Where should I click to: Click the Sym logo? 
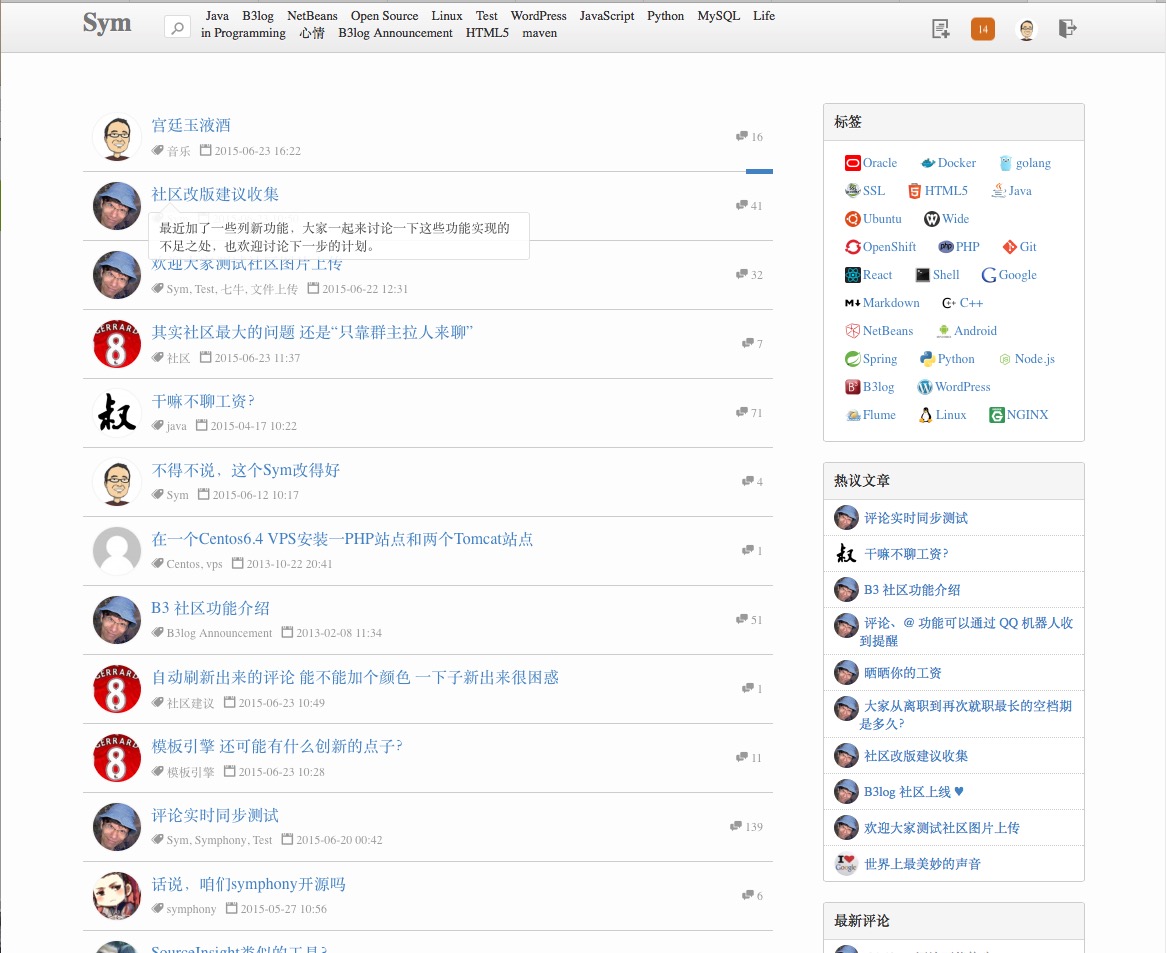click(107, 23)
